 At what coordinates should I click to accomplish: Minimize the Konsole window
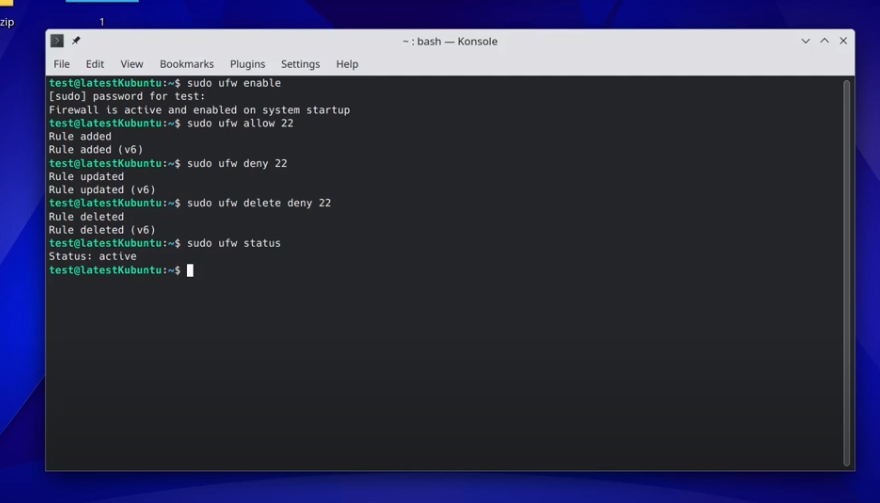coord(805,41)
